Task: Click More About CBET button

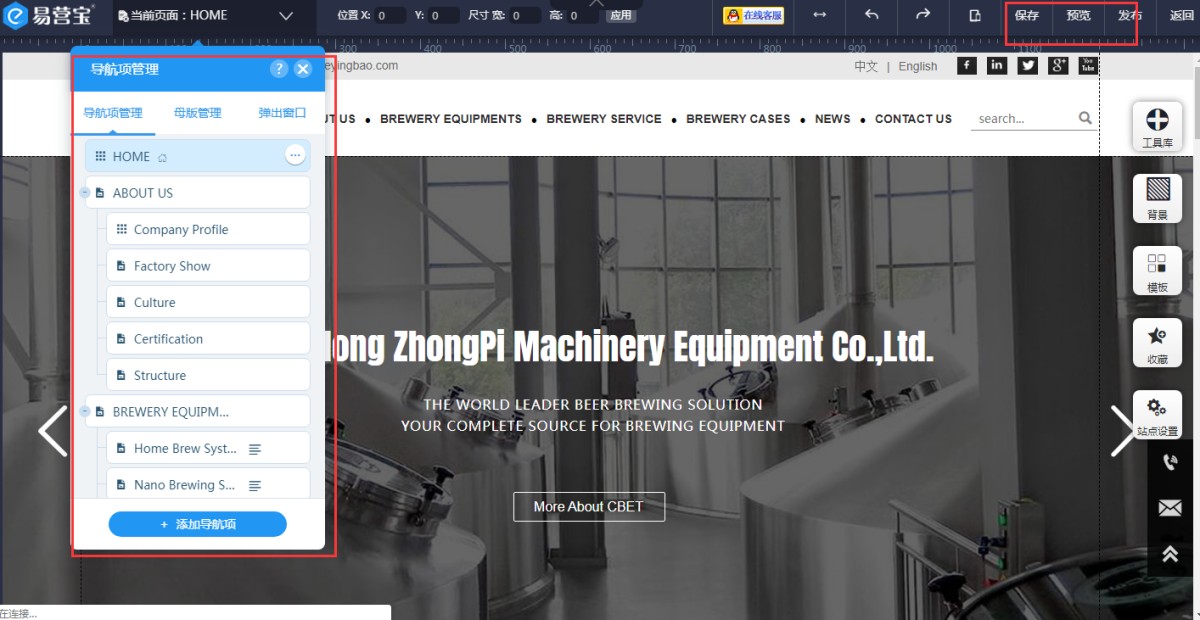Action: 588,507
